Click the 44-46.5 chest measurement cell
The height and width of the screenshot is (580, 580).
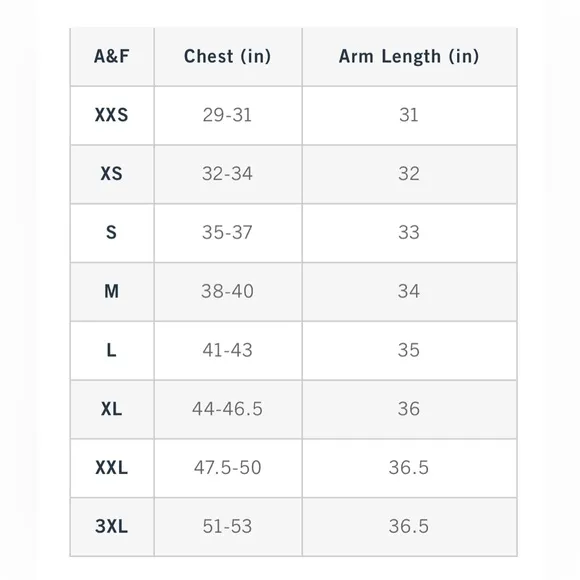tap(227, 409)
